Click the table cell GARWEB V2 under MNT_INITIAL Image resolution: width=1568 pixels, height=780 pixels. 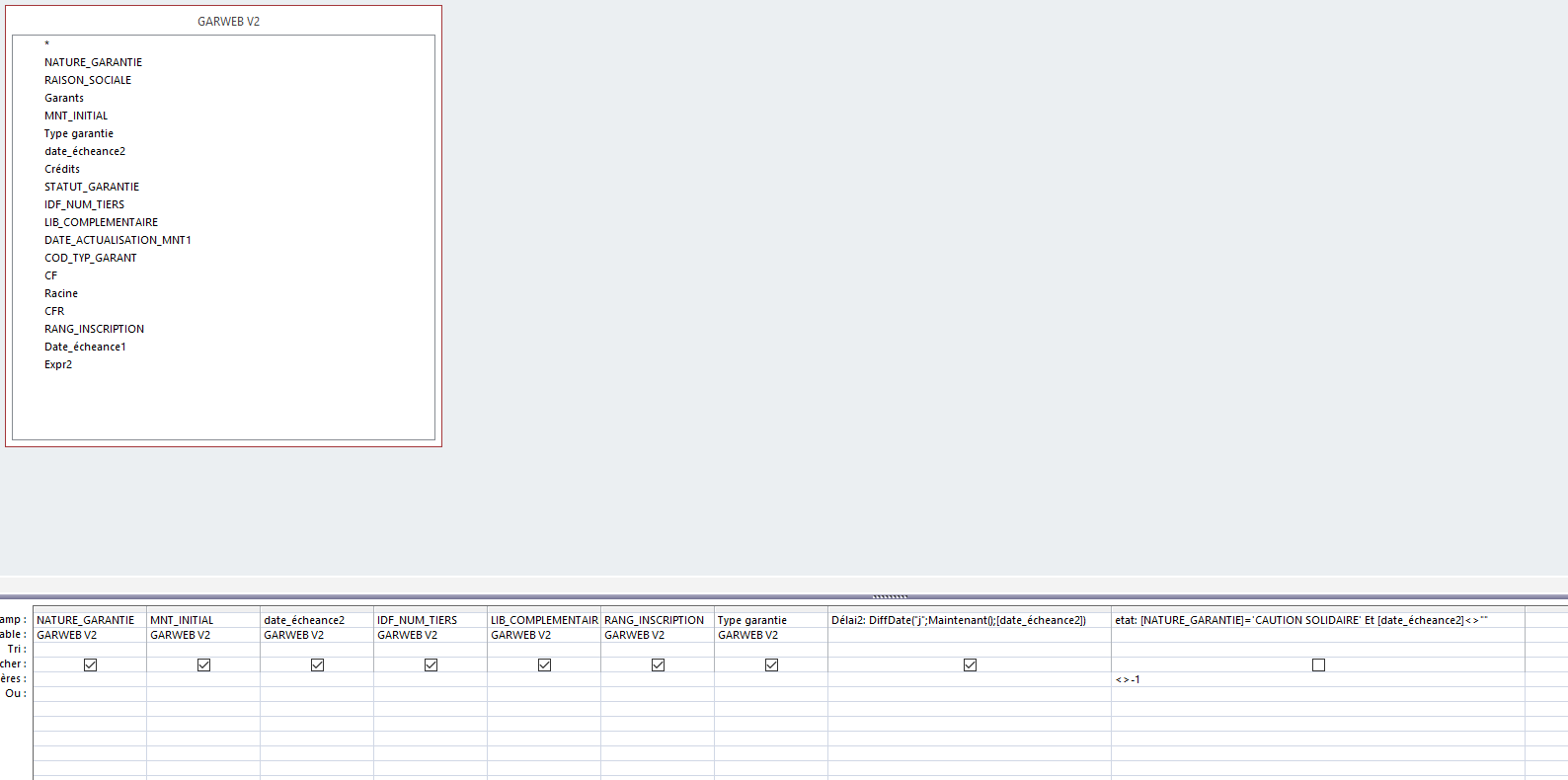pyautogui.click(x=203, y=635)
